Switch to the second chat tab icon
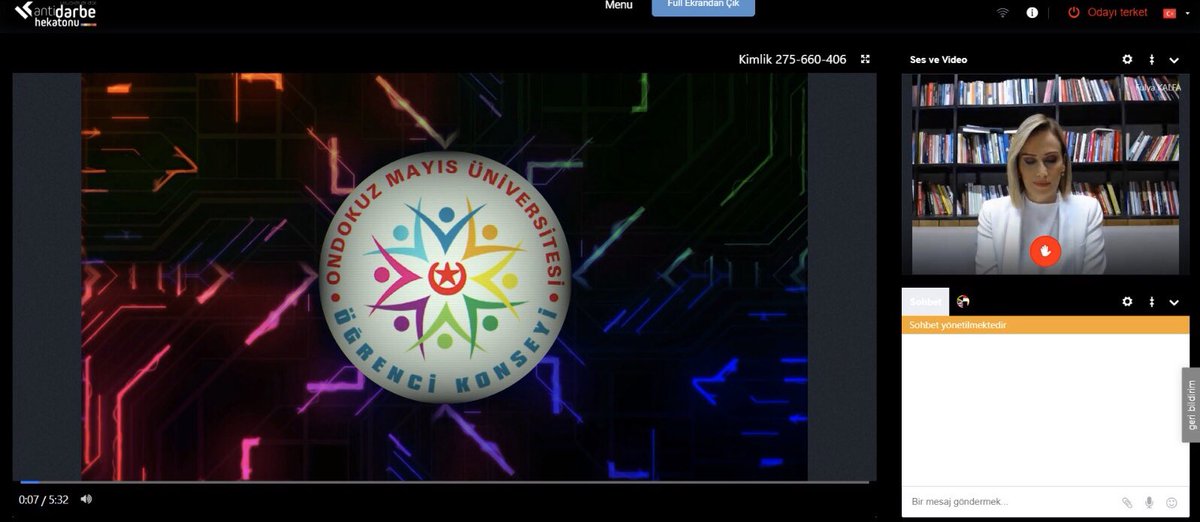 pos(964,301)
